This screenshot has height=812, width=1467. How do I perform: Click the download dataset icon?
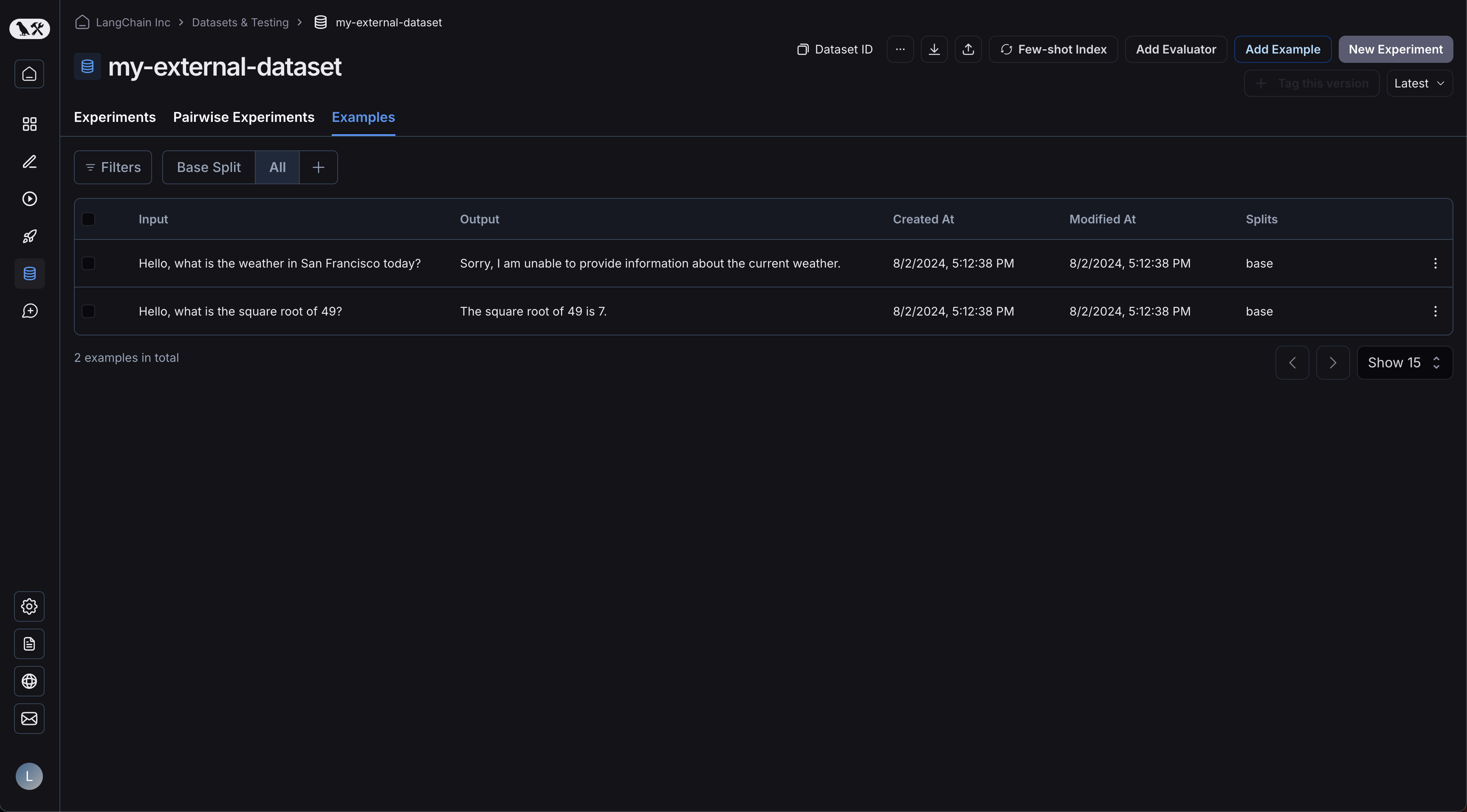pos(934,50)
